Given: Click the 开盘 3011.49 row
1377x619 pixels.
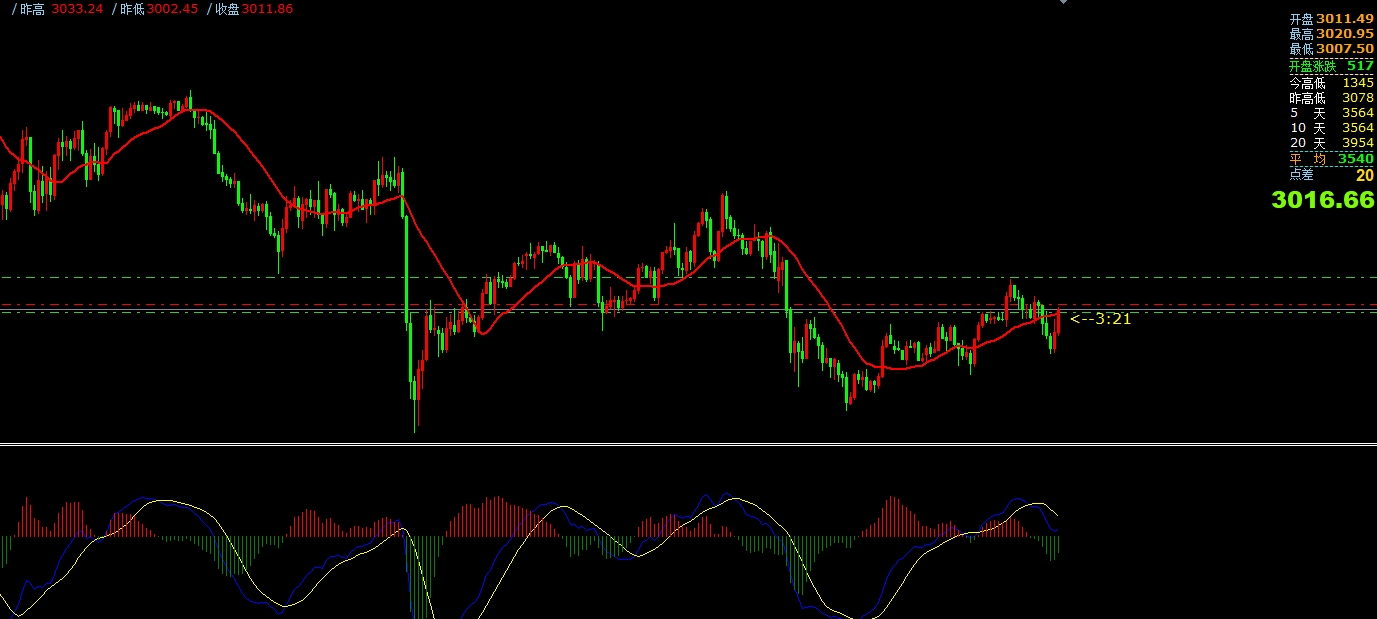Looking at the screenshot, I should pos(1330,19).
